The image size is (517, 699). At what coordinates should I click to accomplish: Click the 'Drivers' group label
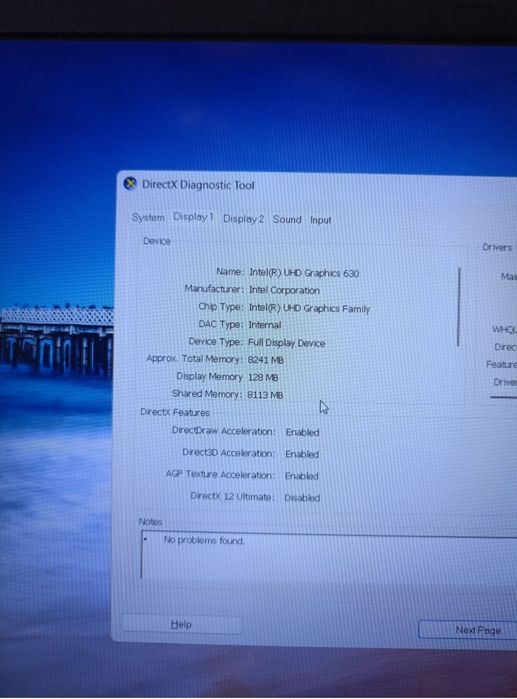497,247
